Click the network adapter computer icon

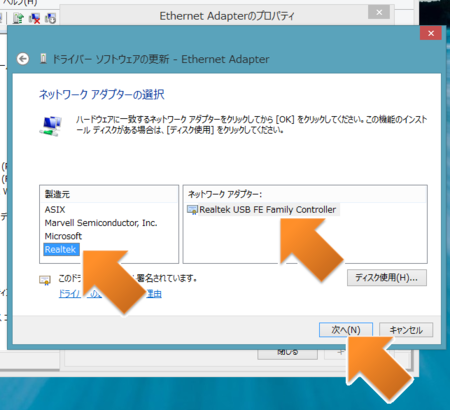[51, 126]
